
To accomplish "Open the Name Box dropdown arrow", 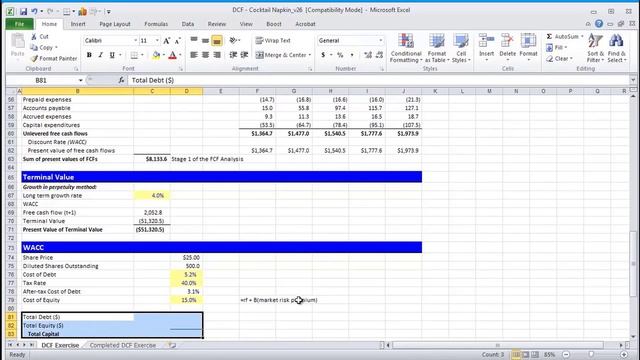I will [x=80, y=80].
